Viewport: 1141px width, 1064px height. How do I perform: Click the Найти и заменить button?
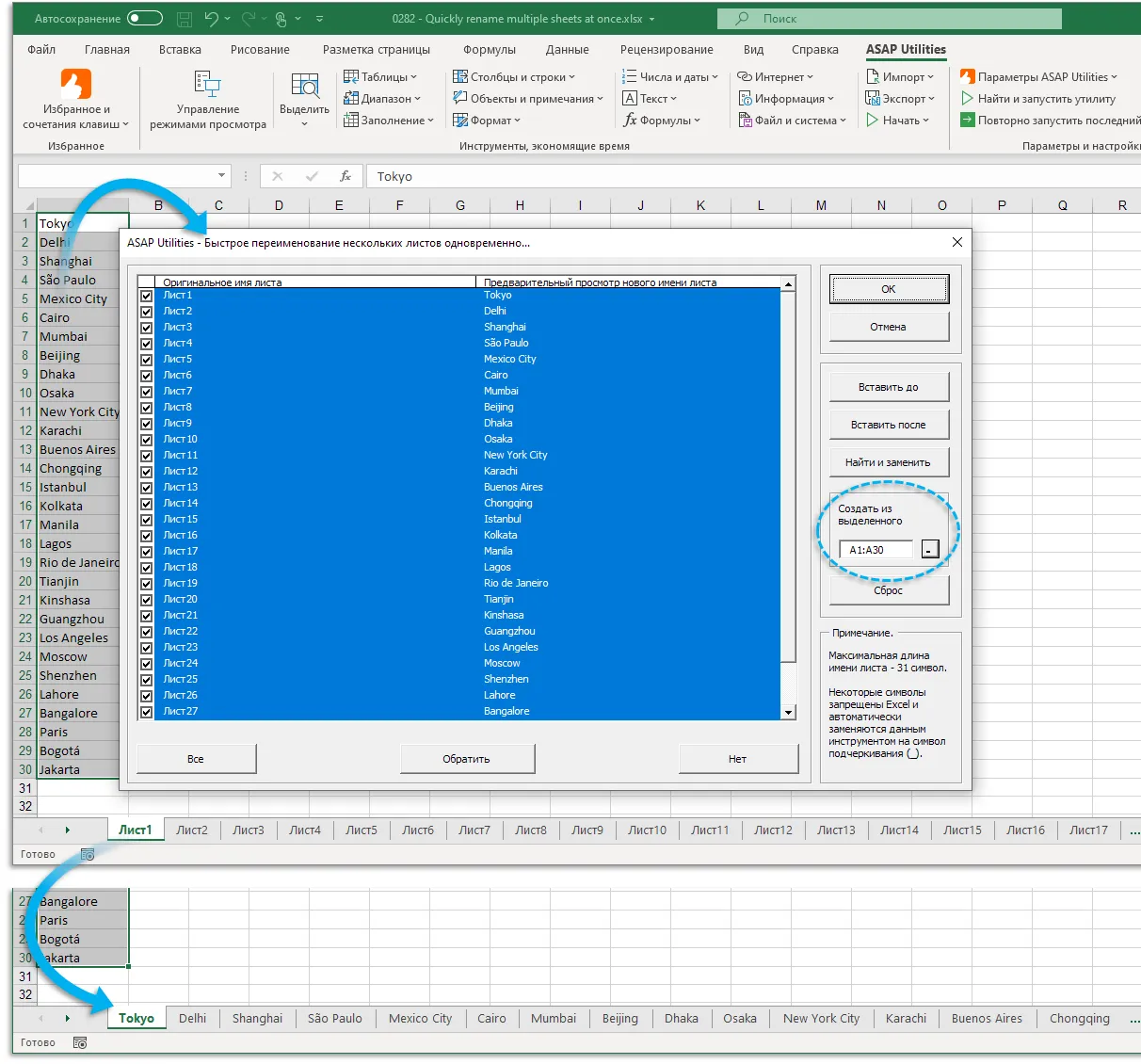pyautogui.click(x=889, y=462)
